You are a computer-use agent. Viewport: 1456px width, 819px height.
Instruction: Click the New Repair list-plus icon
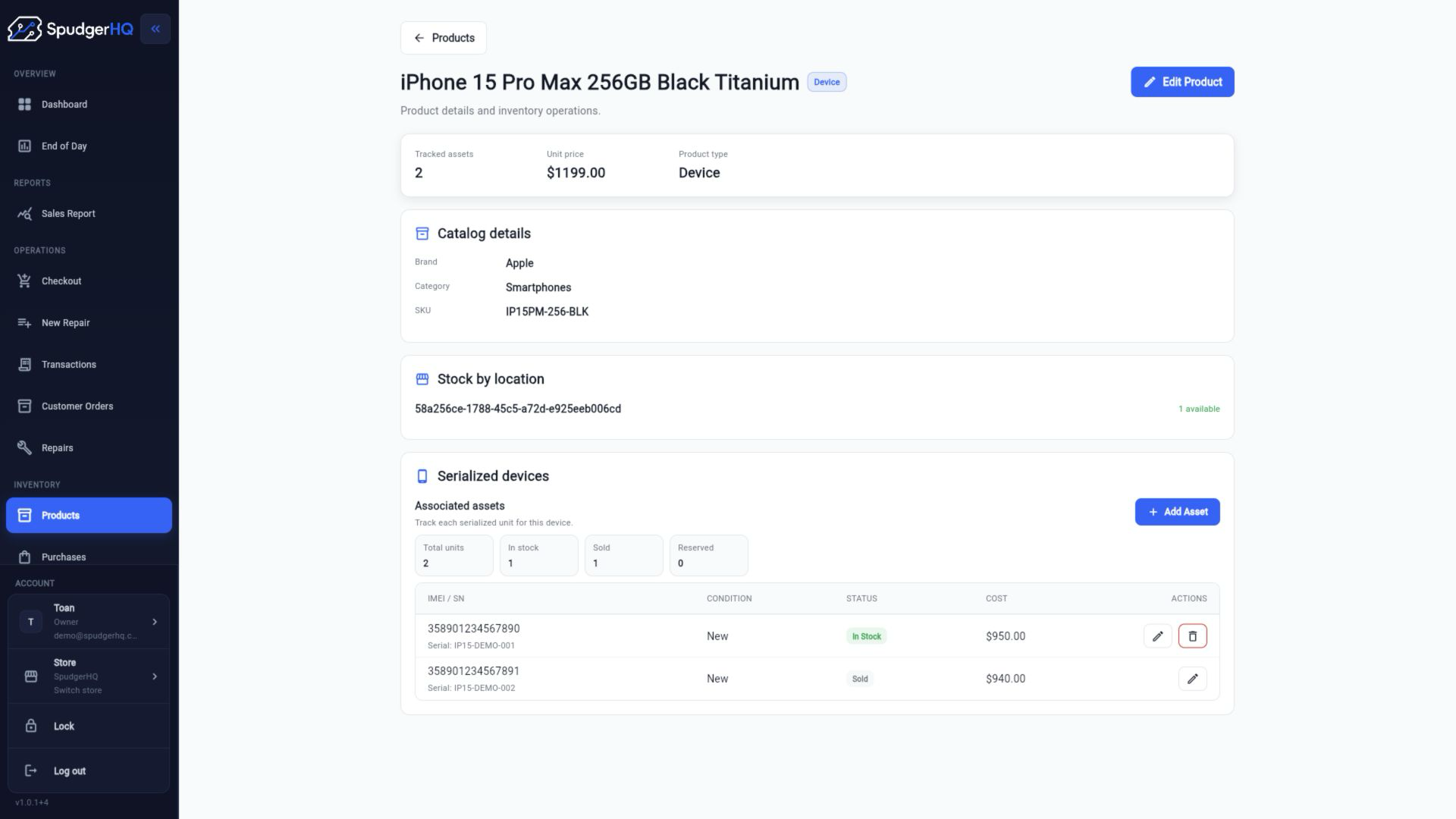(x=24, y=322)
